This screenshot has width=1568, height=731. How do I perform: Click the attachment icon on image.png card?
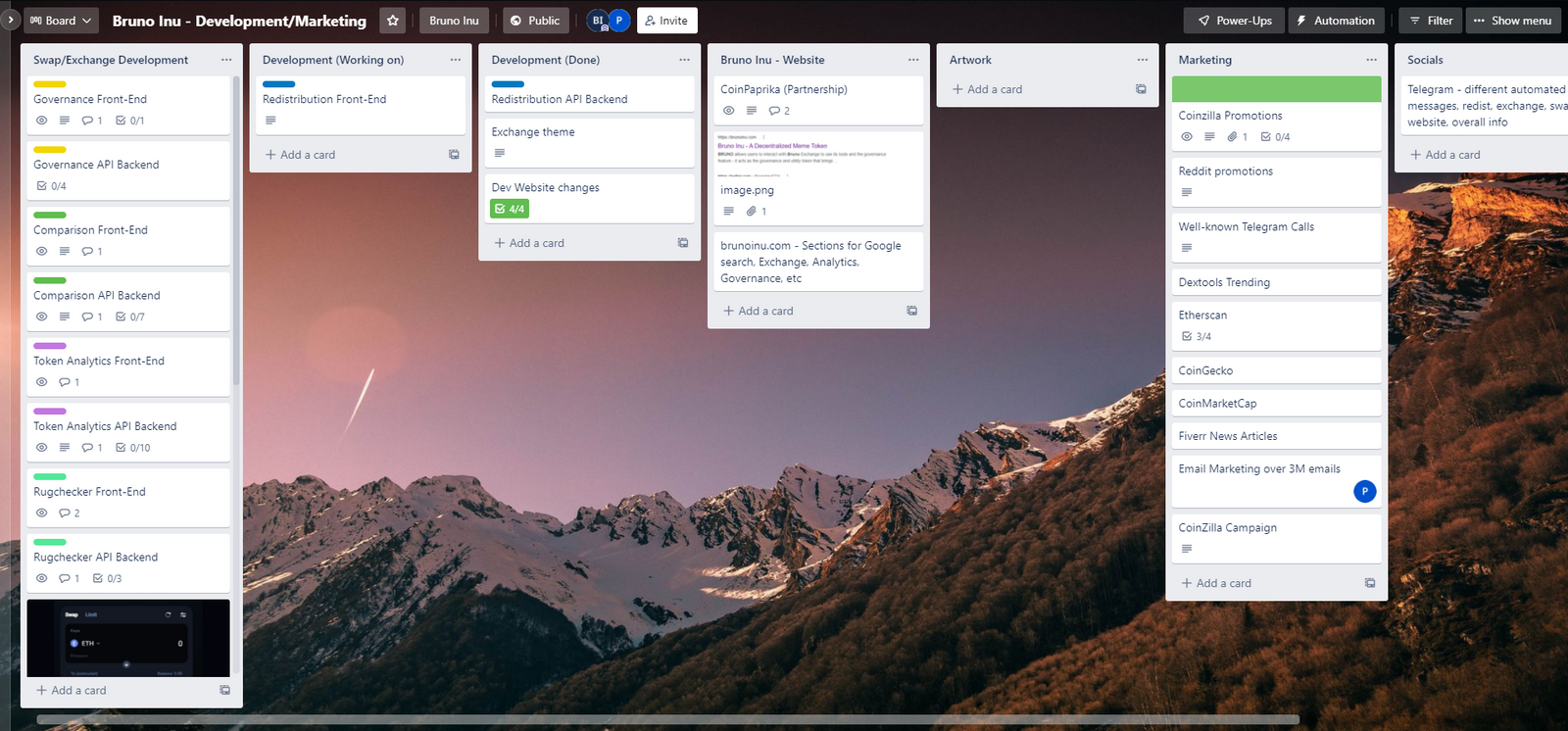click(x=751, y=212)
